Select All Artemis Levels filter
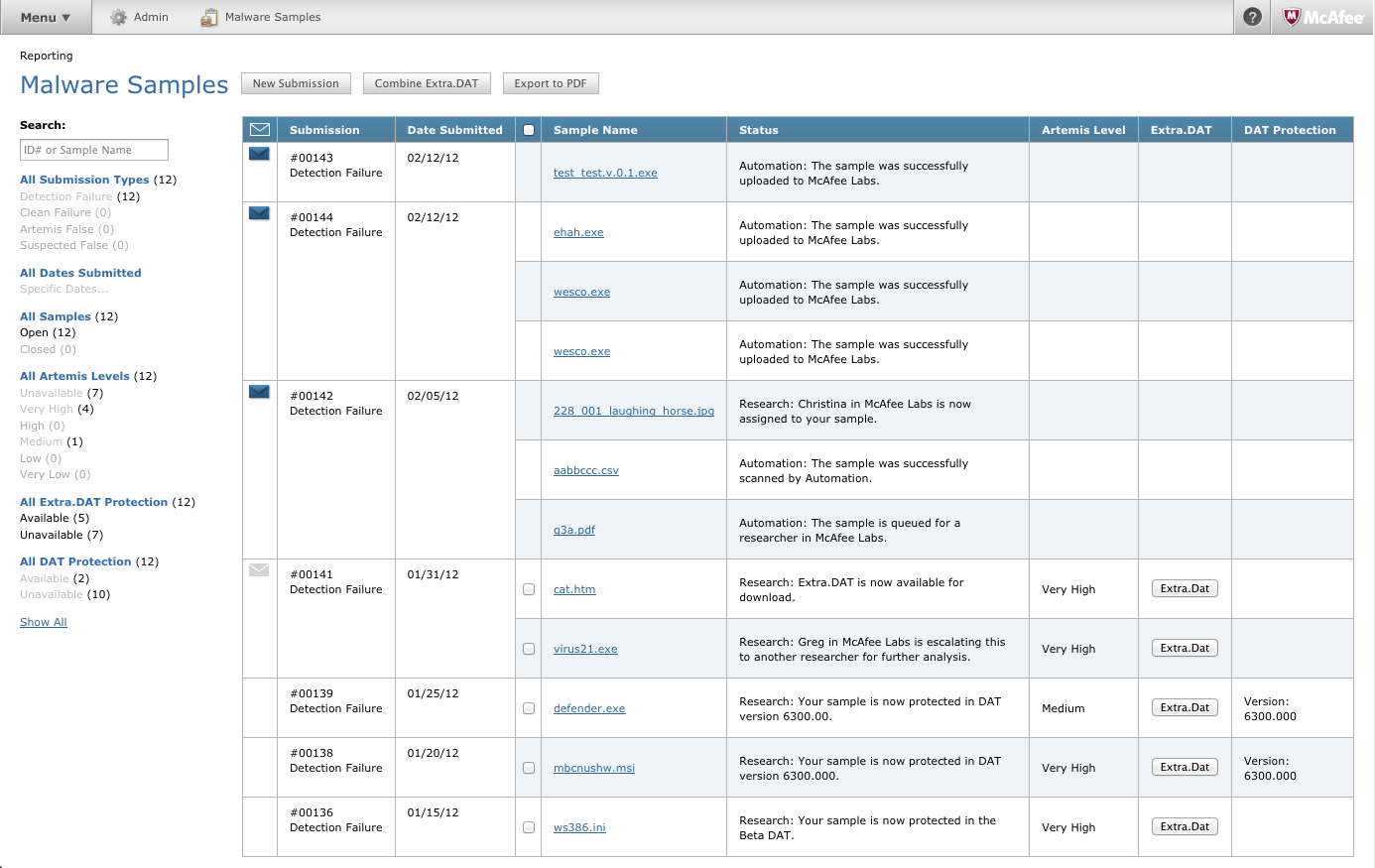Viewport: 1375px width, 868px height. pos(74,376)
